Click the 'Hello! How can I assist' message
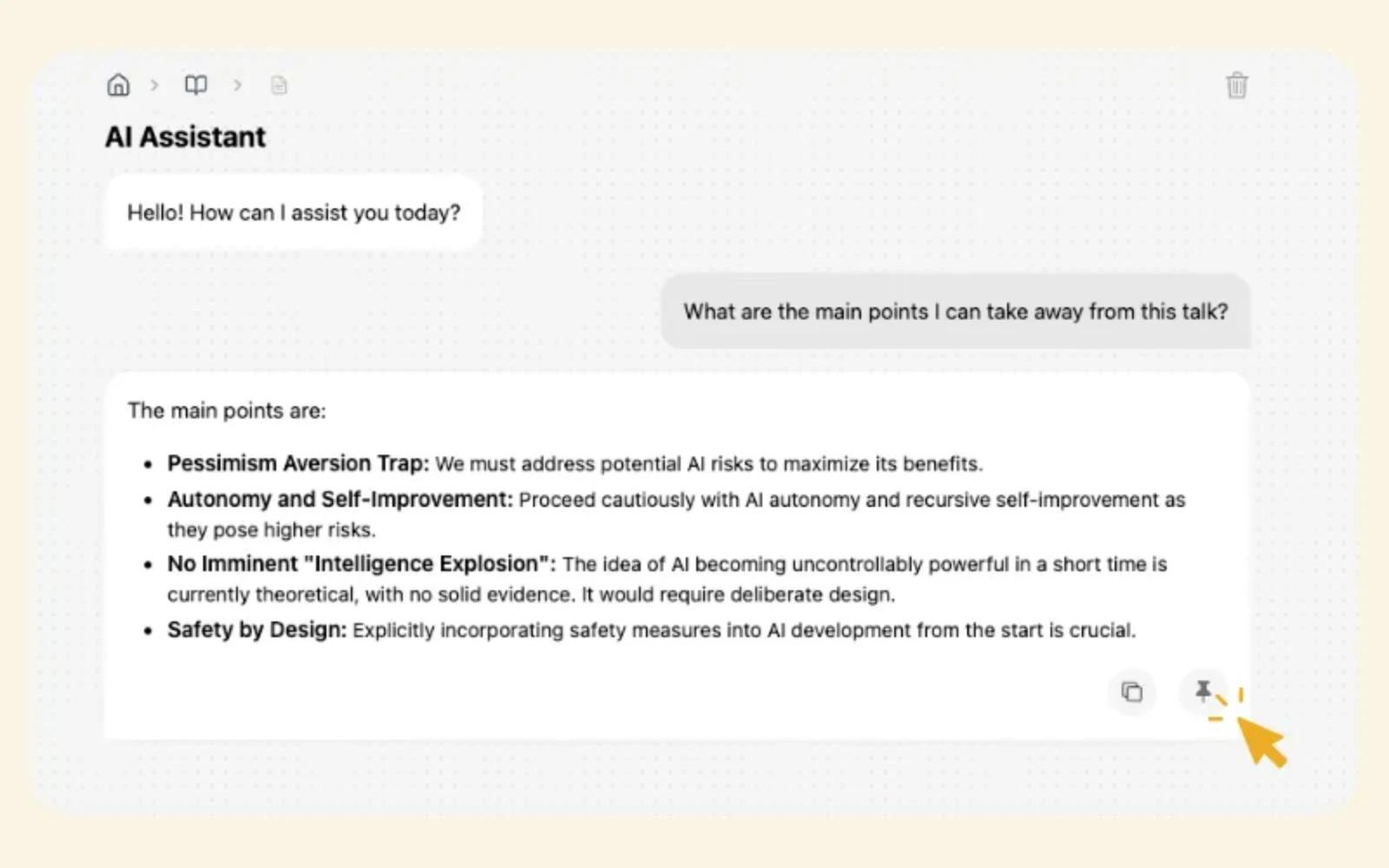Screen dimensions: 1389x868 [293, 212]
